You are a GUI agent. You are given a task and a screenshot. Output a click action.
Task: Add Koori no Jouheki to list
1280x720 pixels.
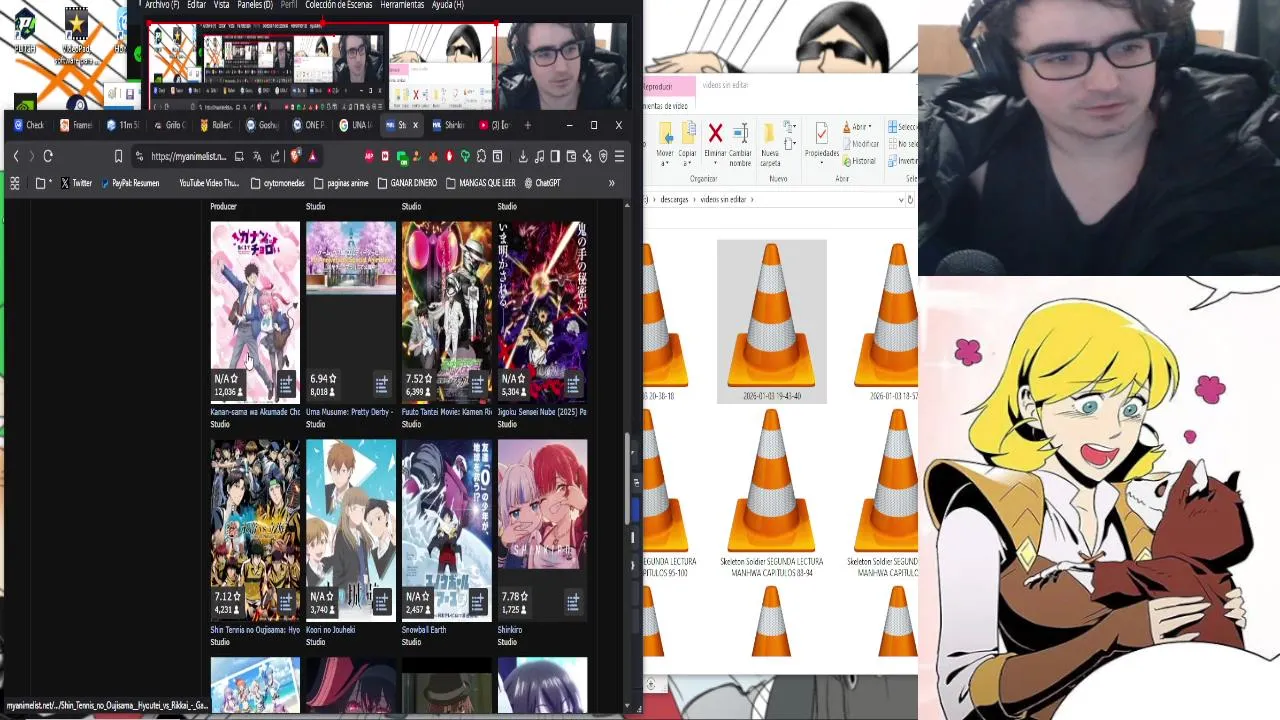[381, 602]
